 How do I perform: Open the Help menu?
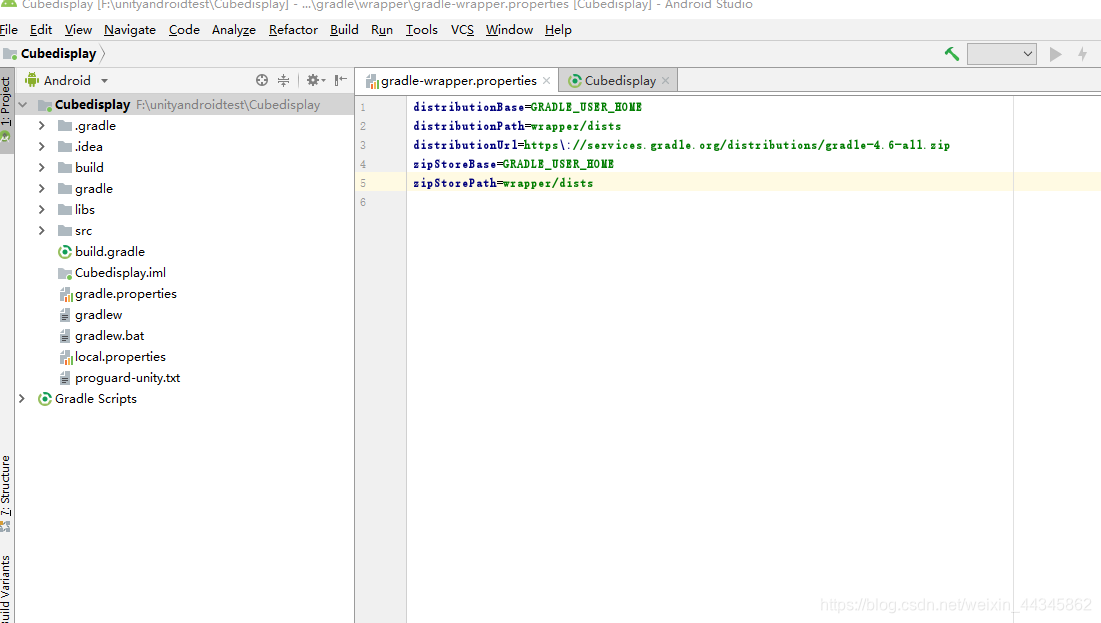tap(558, 29)
